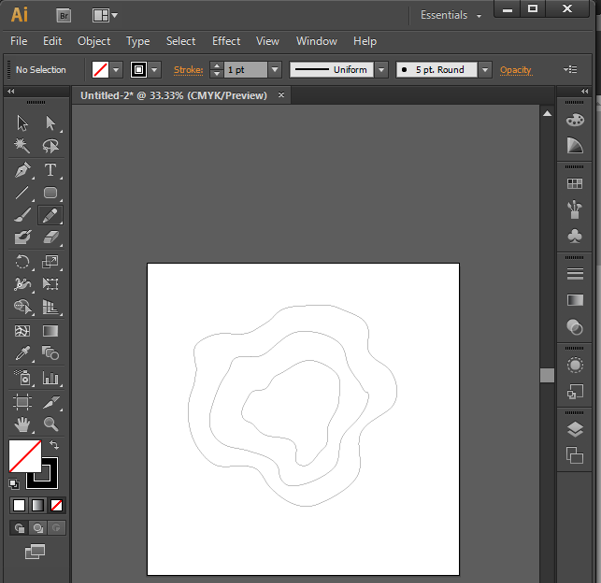
Task: Select the Type tool
Action: tap(50, 170)
